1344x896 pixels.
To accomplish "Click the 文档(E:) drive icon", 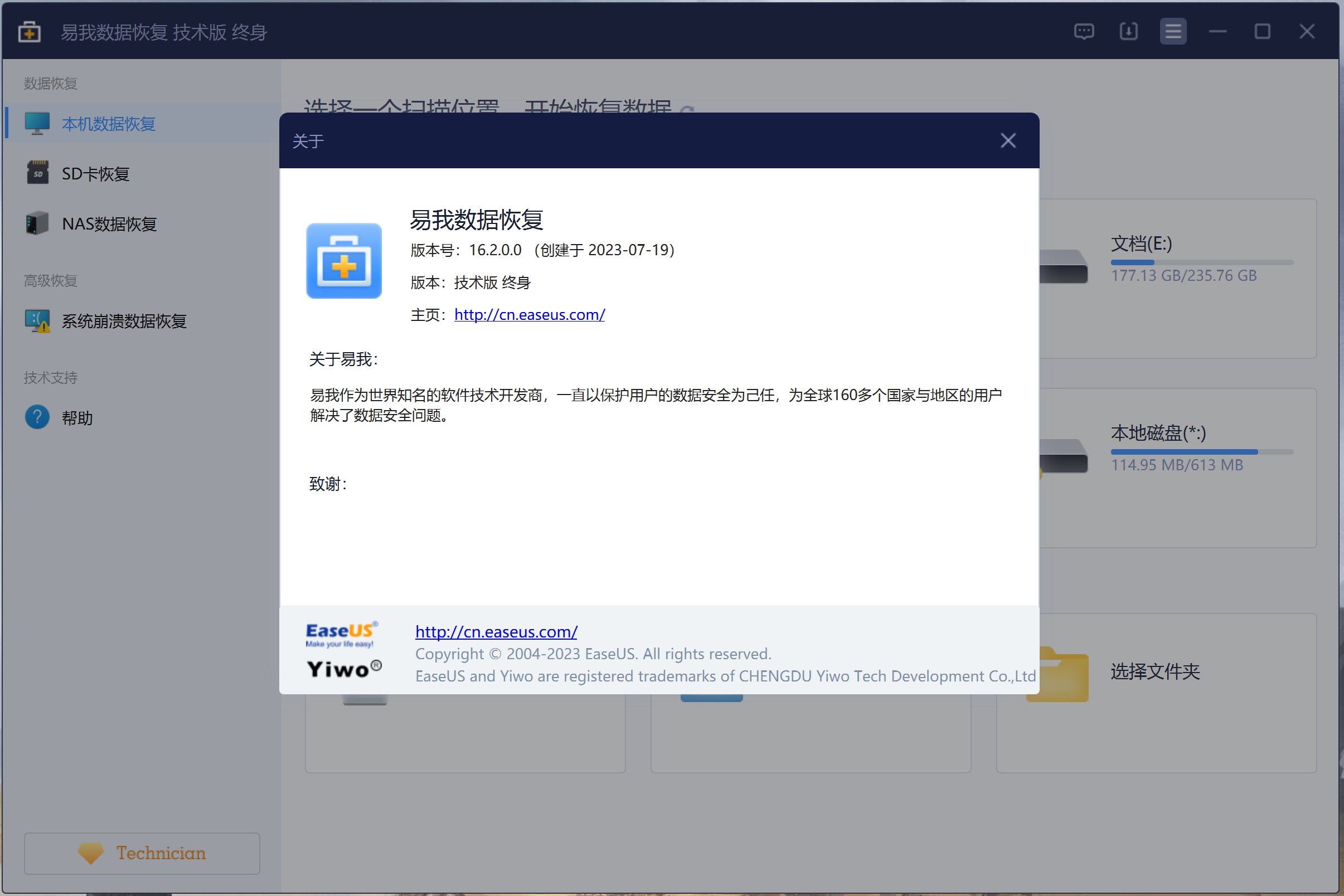I will coord(1063,266).
